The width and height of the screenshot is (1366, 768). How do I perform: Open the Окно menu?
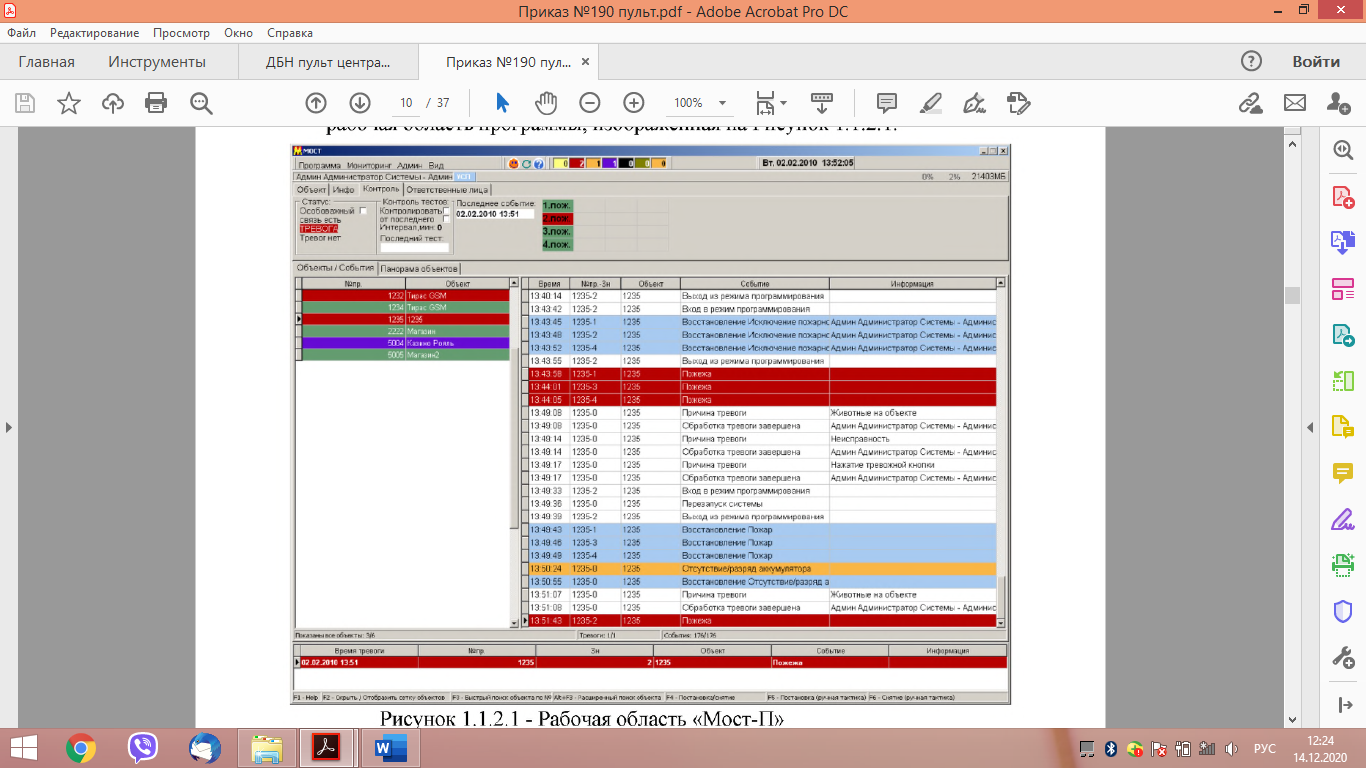click(239, 33)
